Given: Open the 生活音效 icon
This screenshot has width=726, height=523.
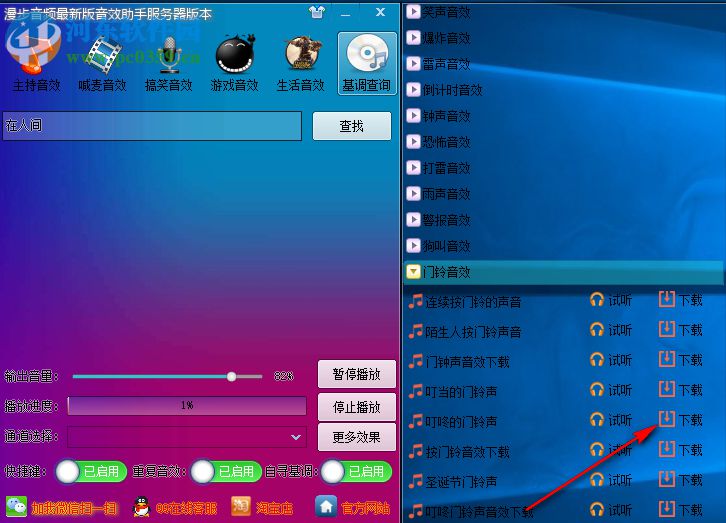Looking at the screenshot, I should pyautogui.click(x=301, y=62).
